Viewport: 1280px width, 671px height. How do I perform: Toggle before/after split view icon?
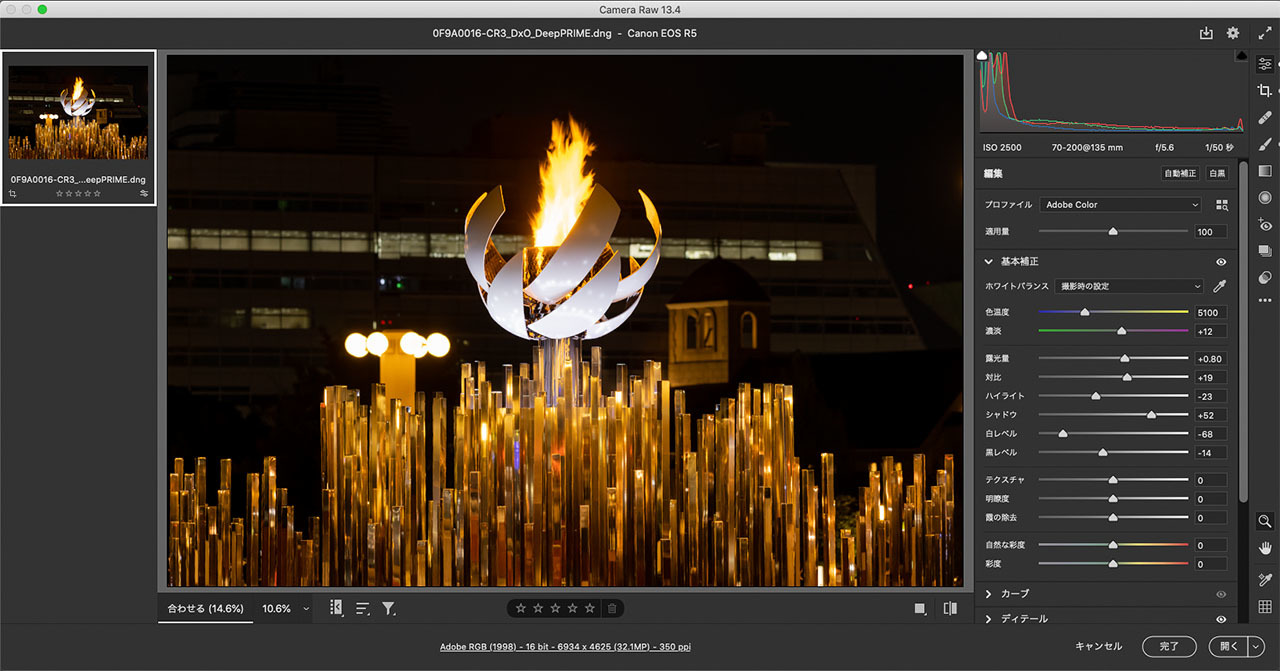(x=950, y=608)
